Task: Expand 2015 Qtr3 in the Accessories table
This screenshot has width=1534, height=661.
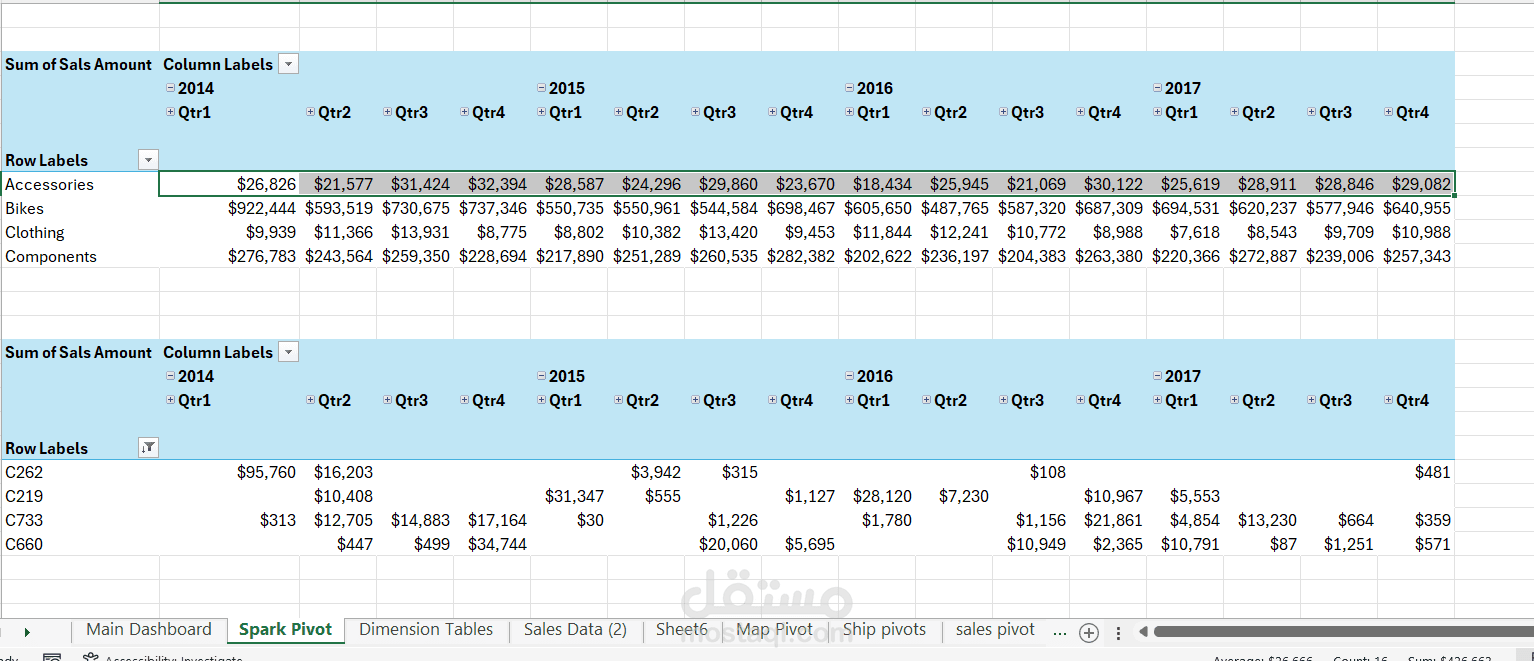Action: [695, 112]
